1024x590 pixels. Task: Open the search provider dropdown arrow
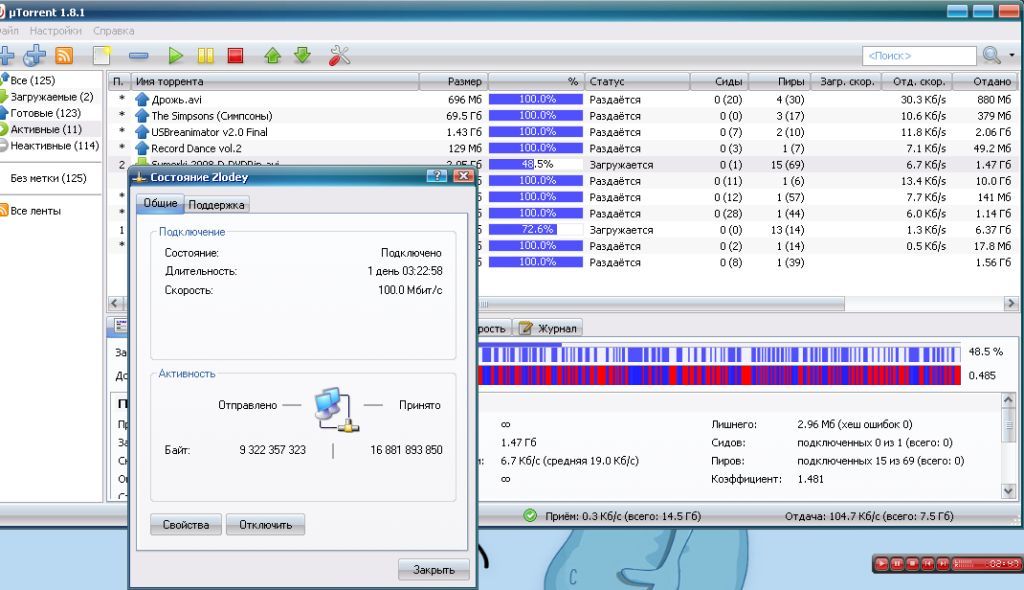(x=1011, y=56)
